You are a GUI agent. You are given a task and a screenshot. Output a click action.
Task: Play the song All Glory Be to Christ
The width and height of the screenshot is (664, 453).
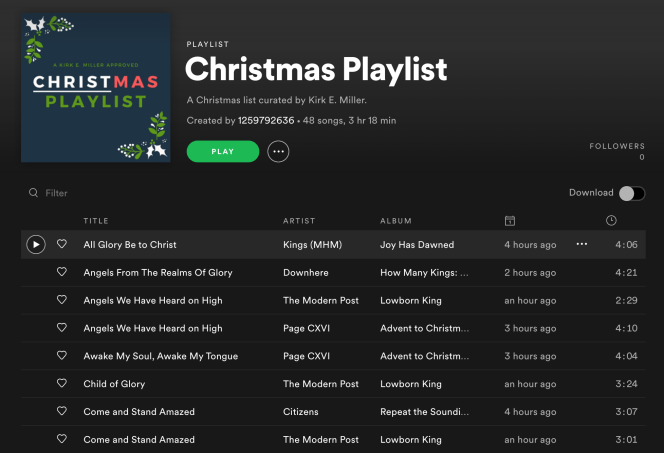(x=35, y=244)
